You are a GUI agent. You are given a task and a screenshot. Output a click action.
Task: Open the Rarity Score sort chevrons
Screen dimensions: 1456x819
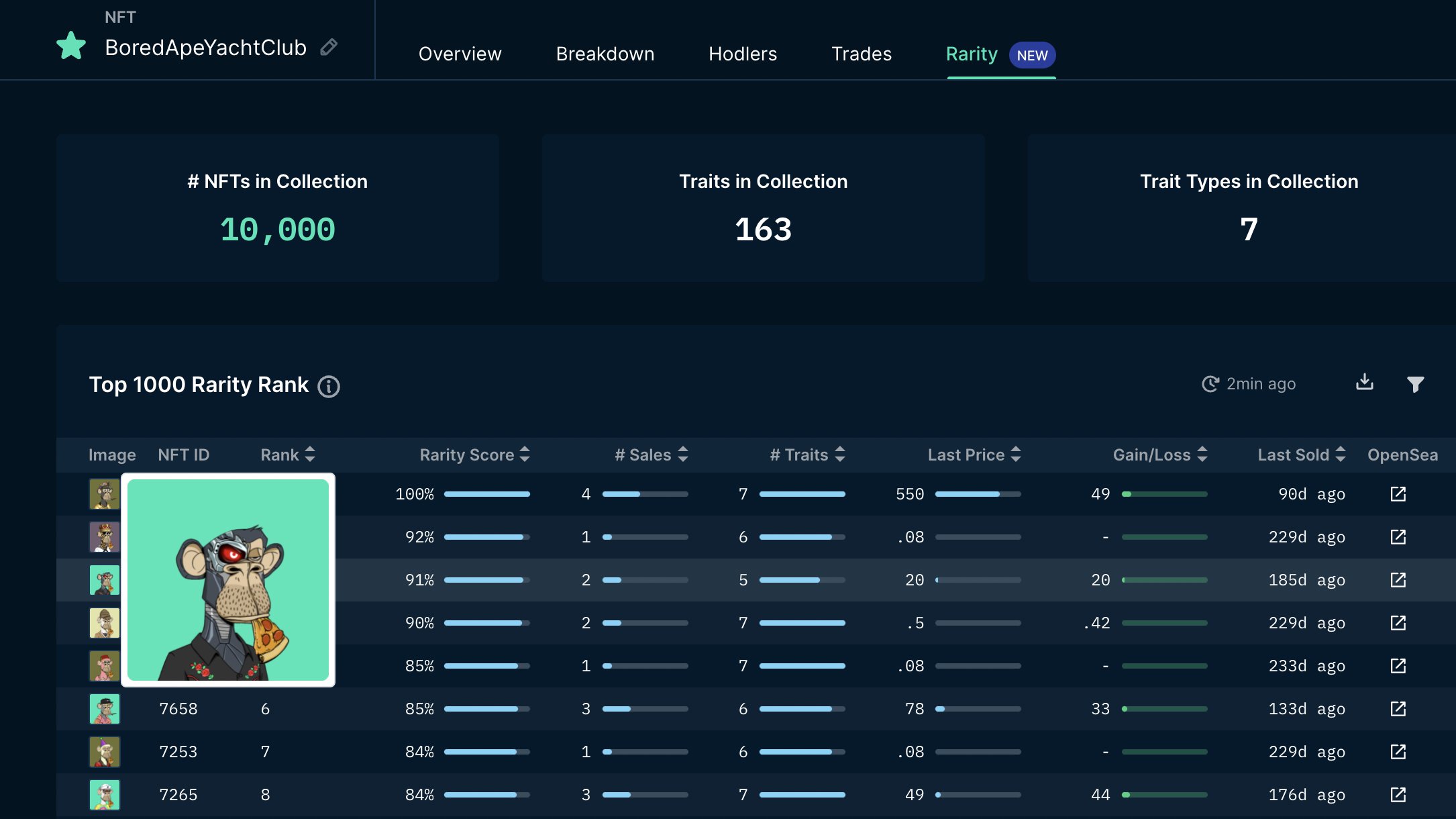click(x=525, y=454)
